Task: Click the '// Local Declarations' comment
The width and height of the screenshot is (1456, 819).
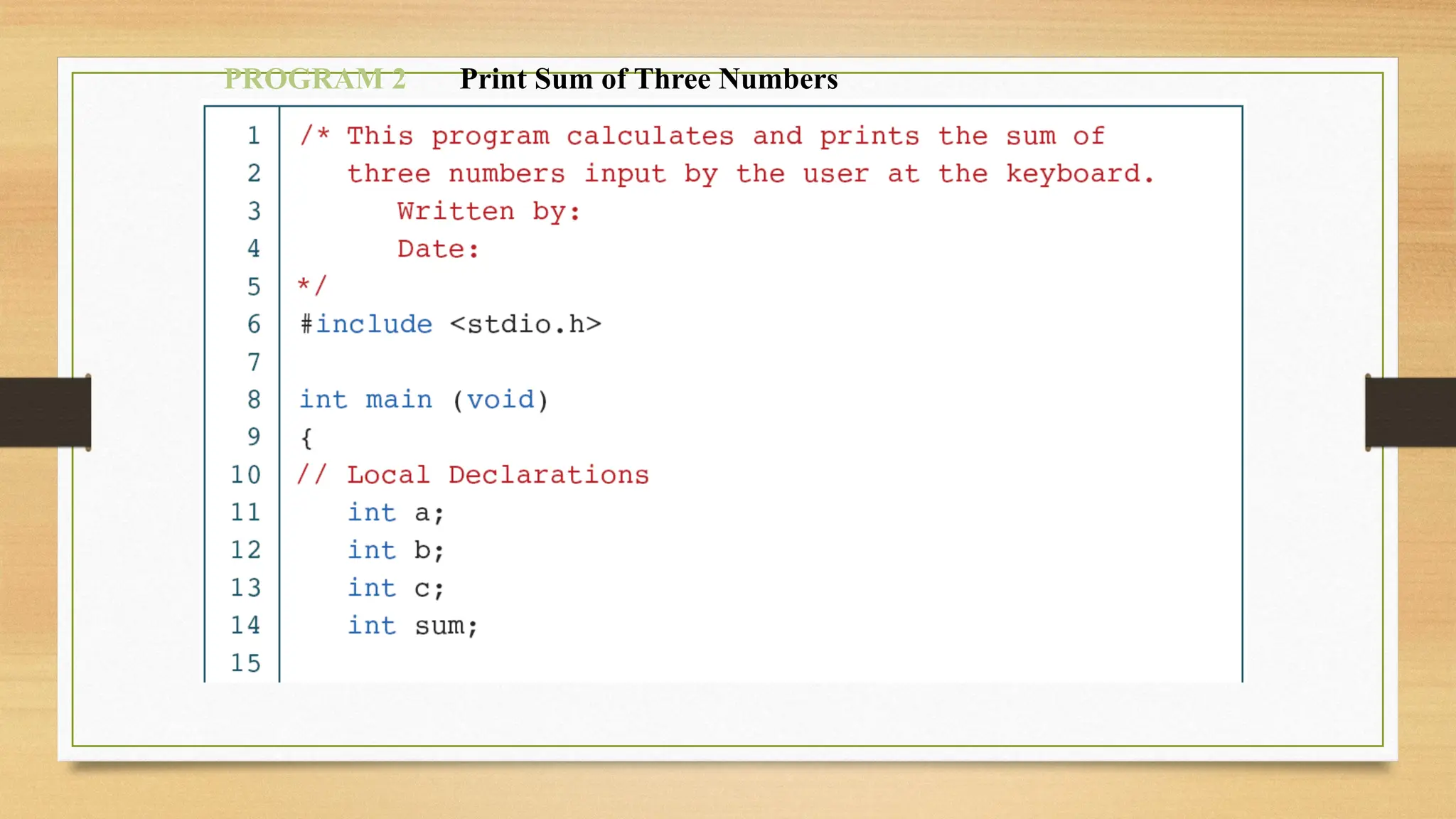Action: click(x=473, y=475)
